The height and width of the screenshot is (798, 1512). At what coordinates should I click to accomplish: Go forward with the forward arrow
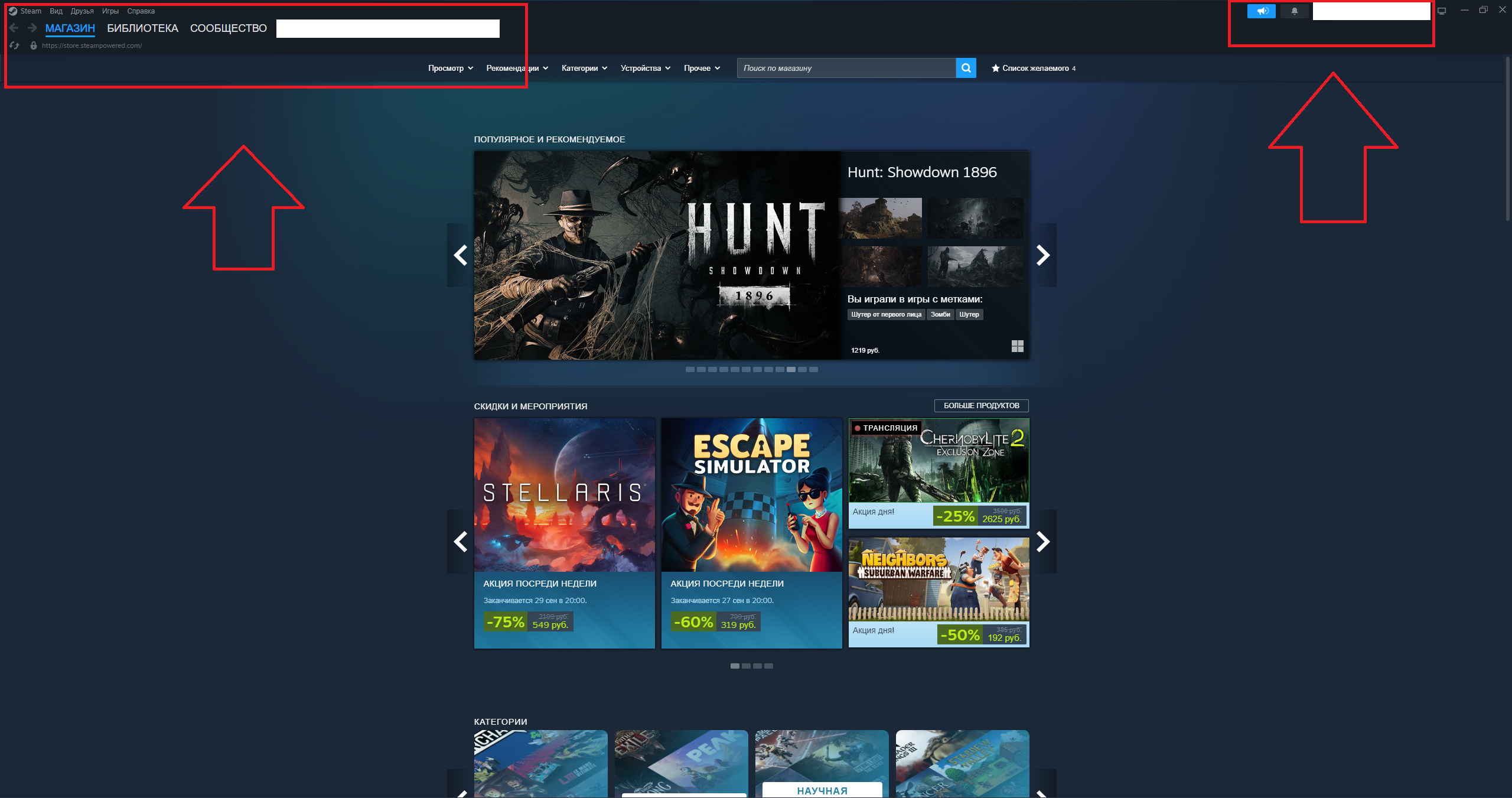pyautogui.click(x=32, y=28)
